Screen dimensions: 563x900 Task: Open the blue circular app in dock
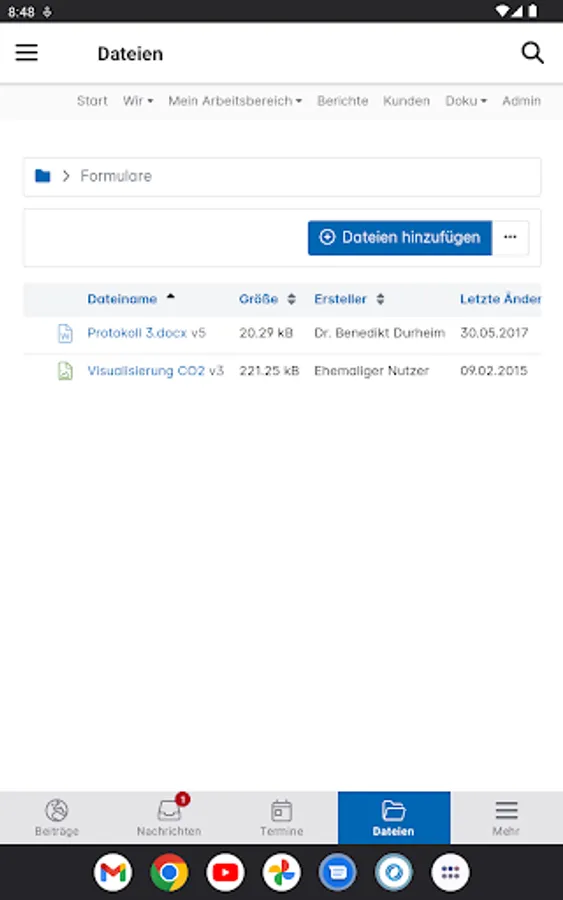pos(394,872)
